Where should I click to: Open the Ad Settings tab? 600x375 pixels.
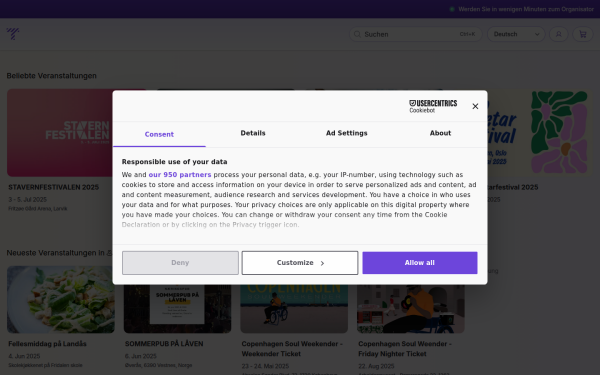coord(347,133)
